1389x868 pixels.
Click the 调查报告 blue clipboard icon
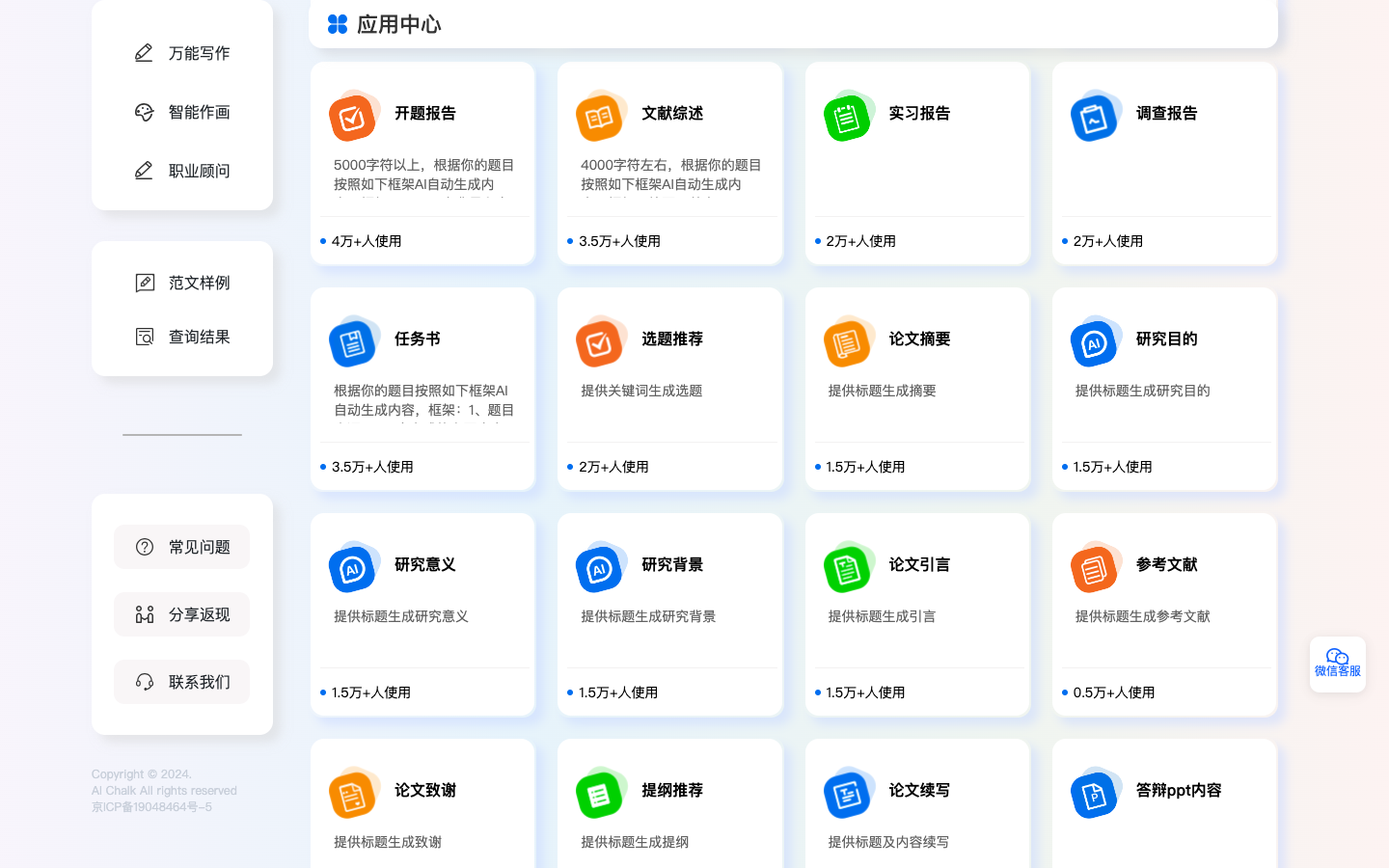coord(1096,117)
